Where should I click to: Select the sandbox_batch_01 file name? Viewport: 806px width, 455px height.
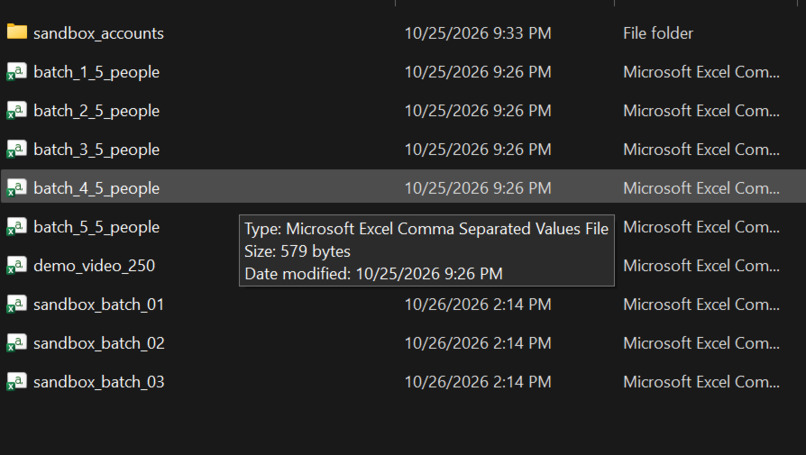click(99, 305)
